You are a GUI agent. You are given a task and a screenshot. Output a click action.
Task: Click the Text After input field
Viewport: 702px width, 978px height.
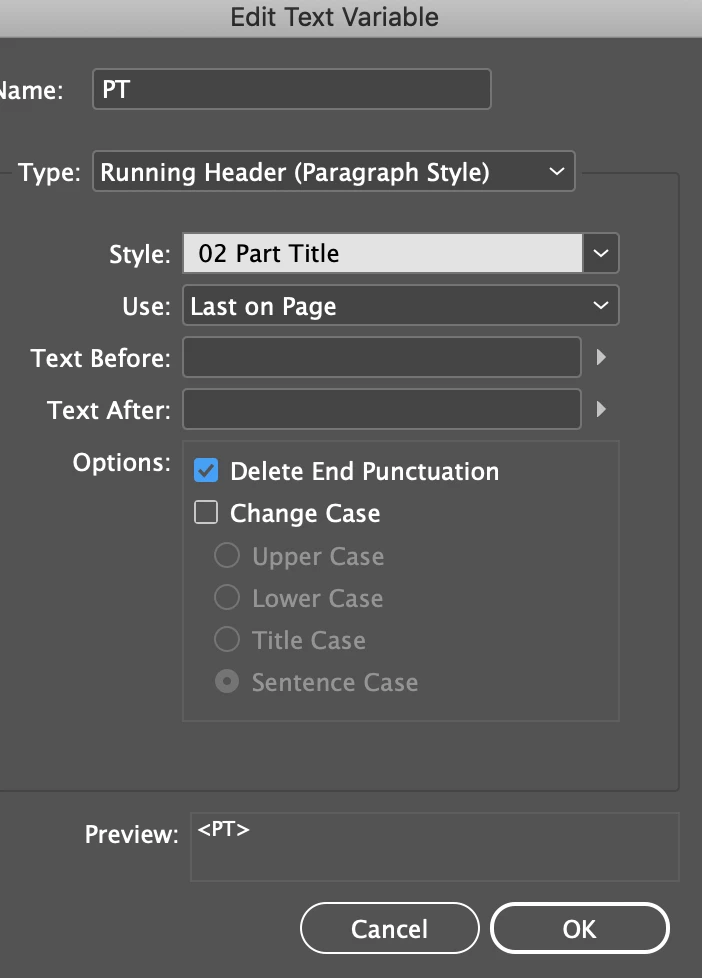pos(382,409)
